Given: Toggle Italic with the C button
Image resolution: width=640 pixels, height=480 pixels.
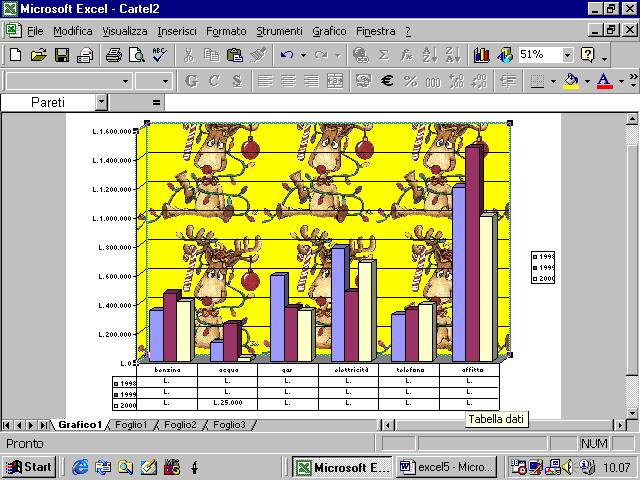Looking at the screenshot, I should pyautogui.click(x=214, y=81).
